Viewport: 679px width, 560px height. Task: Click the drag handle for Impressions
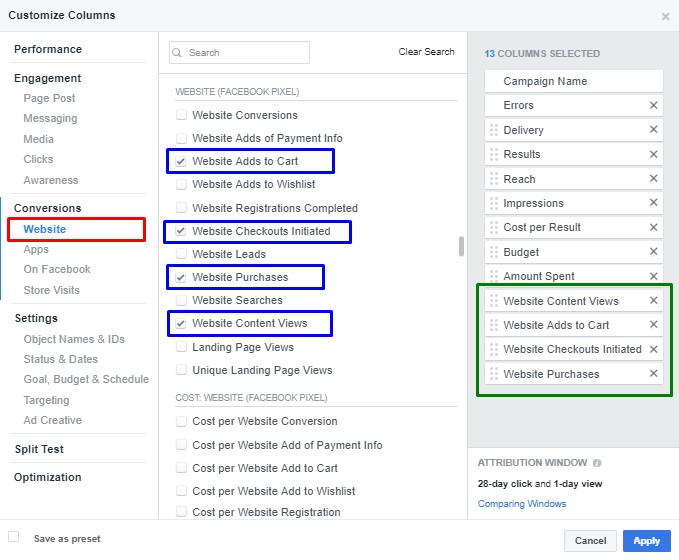click(x=494, y=203)
